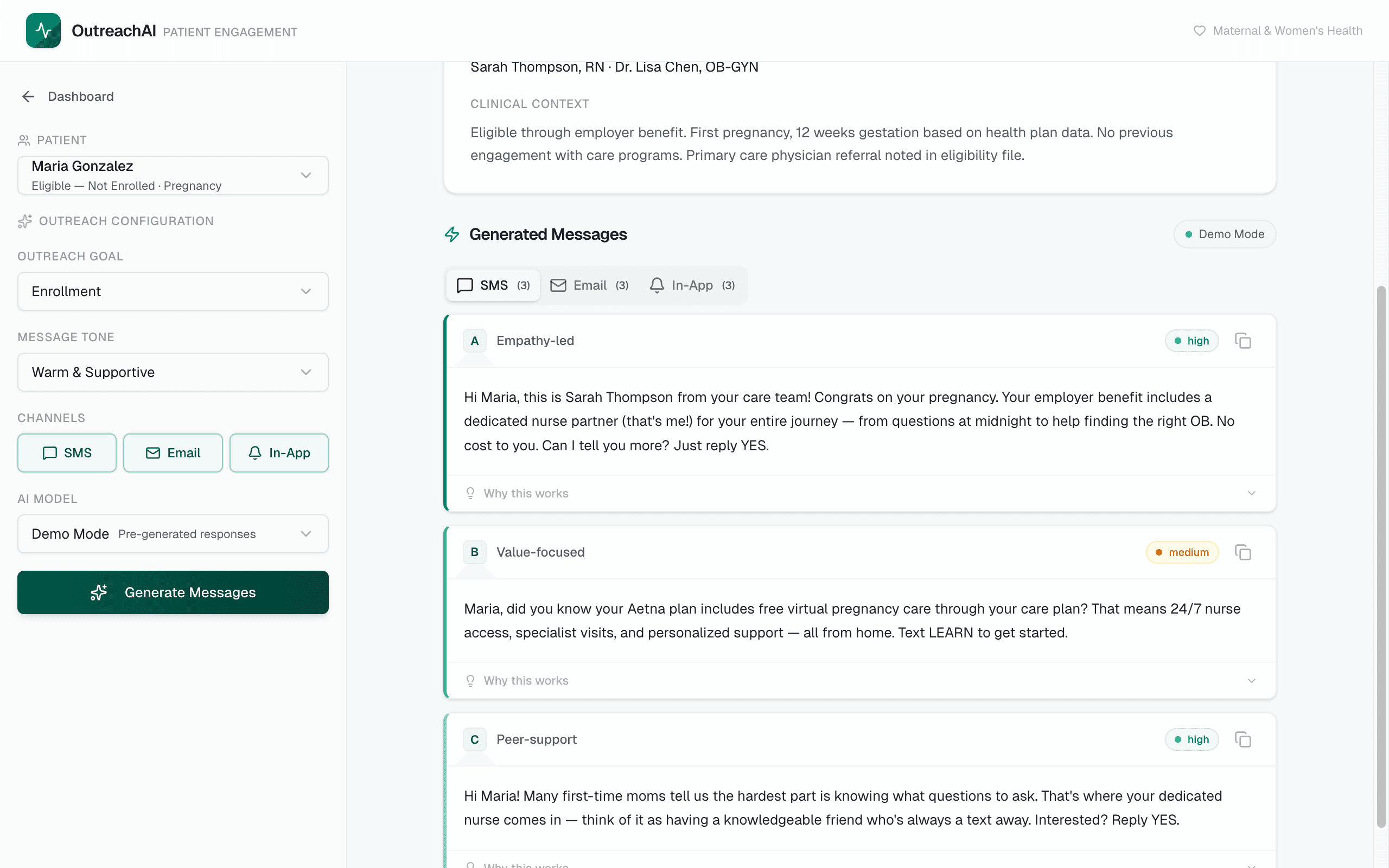1389x868 pixels.
Task: Copy the Peer-support message
Action: [x=1243, y=739]
